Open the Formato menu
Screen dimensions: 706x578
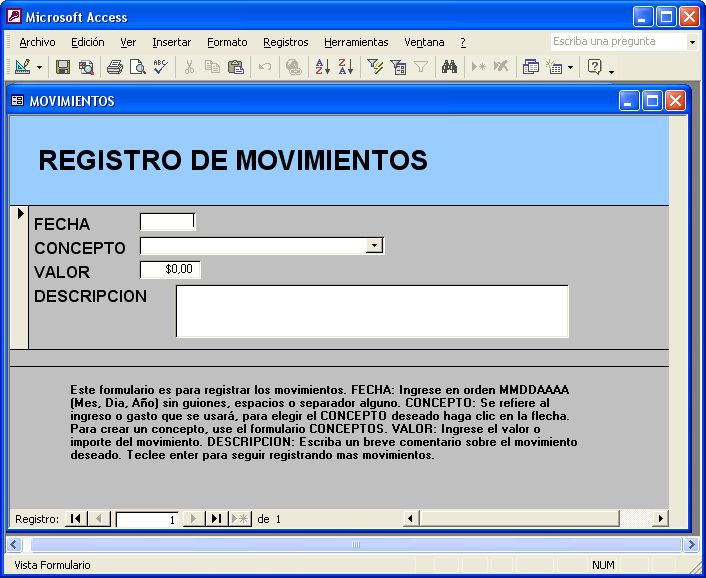click(227, 42)
